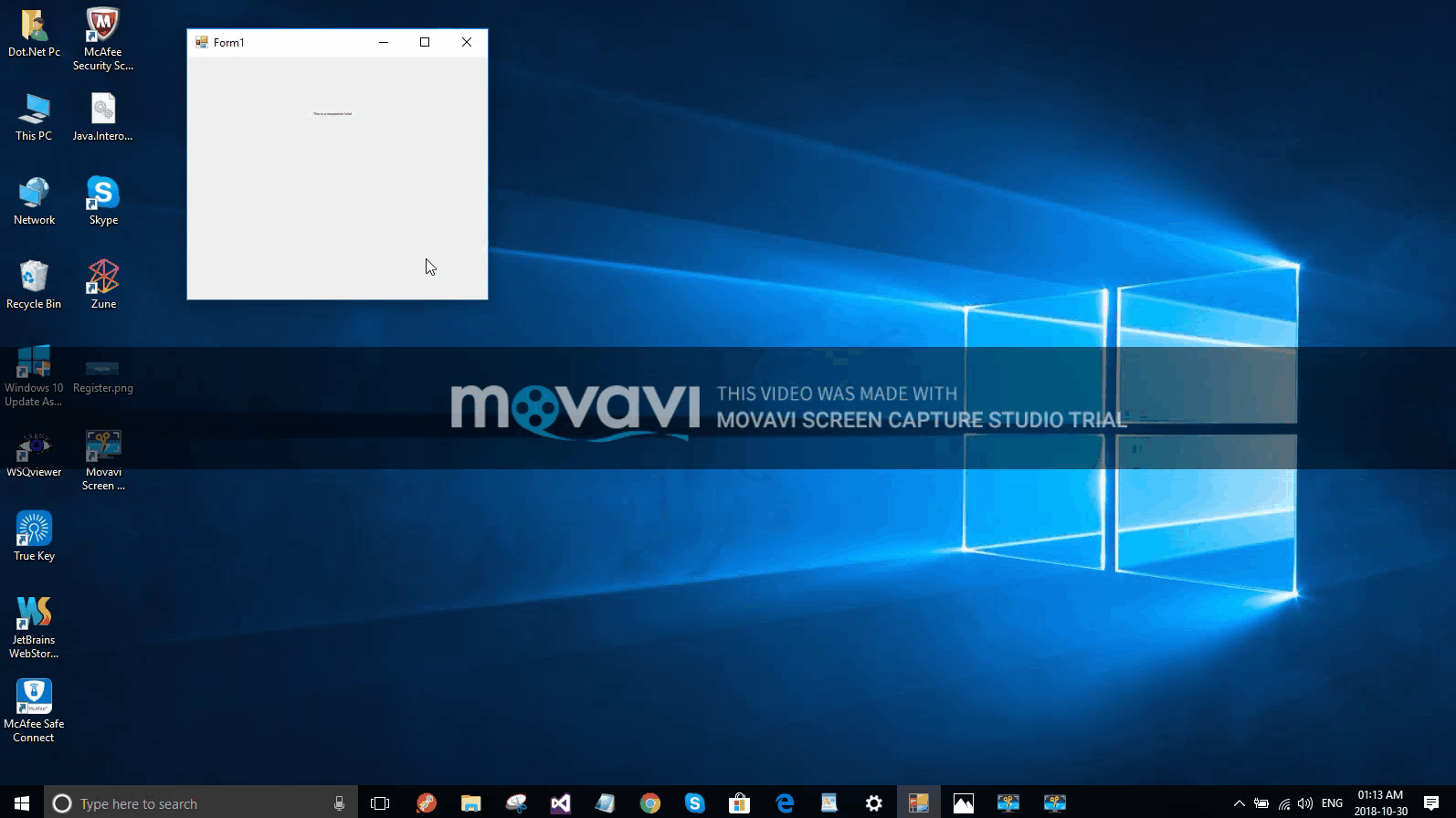Launch Microsoft Edge from the taskbar

[x=785, y=803]
